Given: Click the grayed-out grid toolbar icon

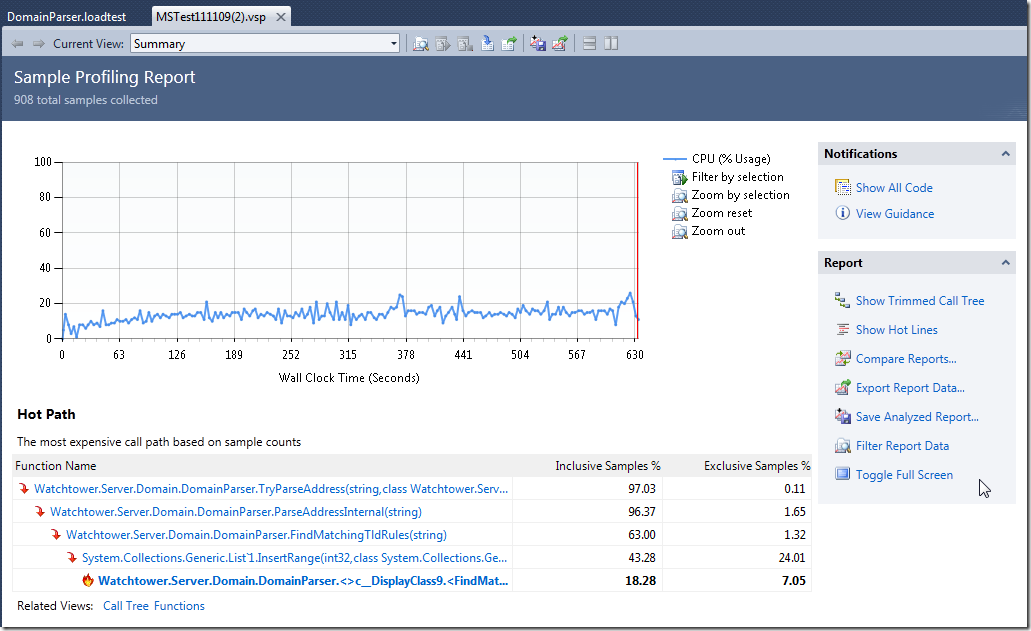Looking at the screenshot, I should click(466, 44).
